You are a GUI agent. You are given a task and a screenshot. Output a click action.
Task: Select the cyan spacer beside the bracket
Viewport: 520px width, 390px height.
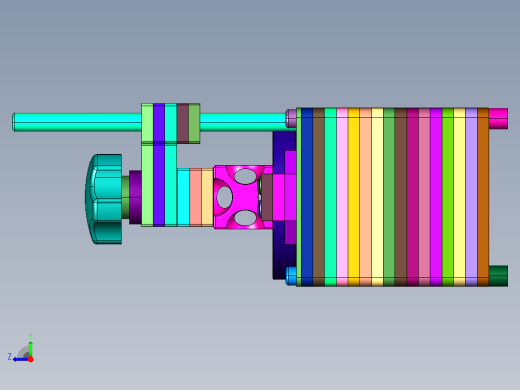coord(183,197)
